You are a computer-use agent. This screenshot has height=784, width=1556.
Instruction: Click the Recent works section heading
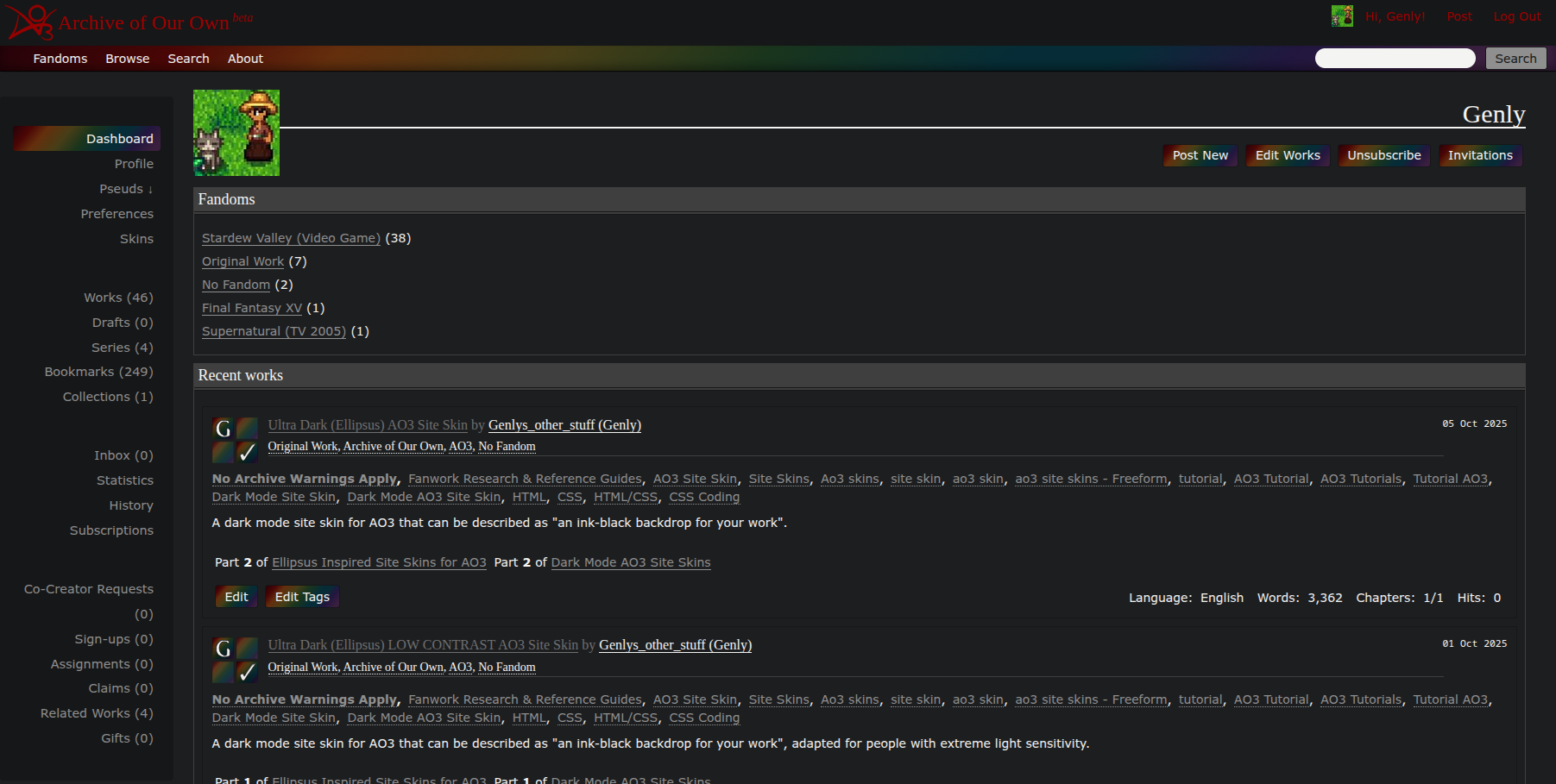(241, 375)
